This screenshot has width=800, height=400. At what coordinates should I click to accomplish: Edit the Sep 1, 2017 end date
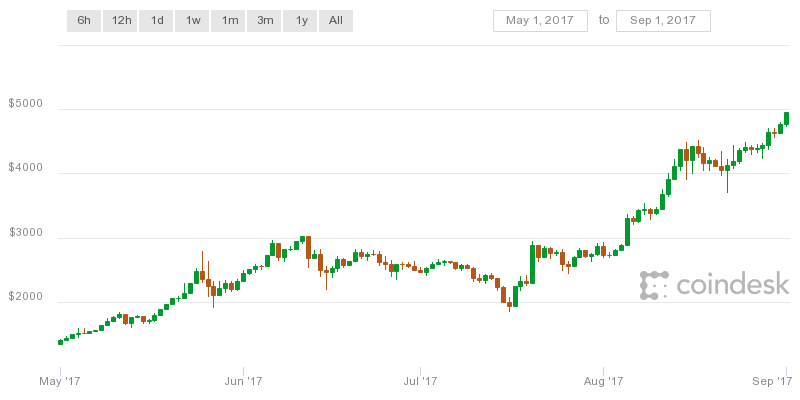[x=664, y=20]
